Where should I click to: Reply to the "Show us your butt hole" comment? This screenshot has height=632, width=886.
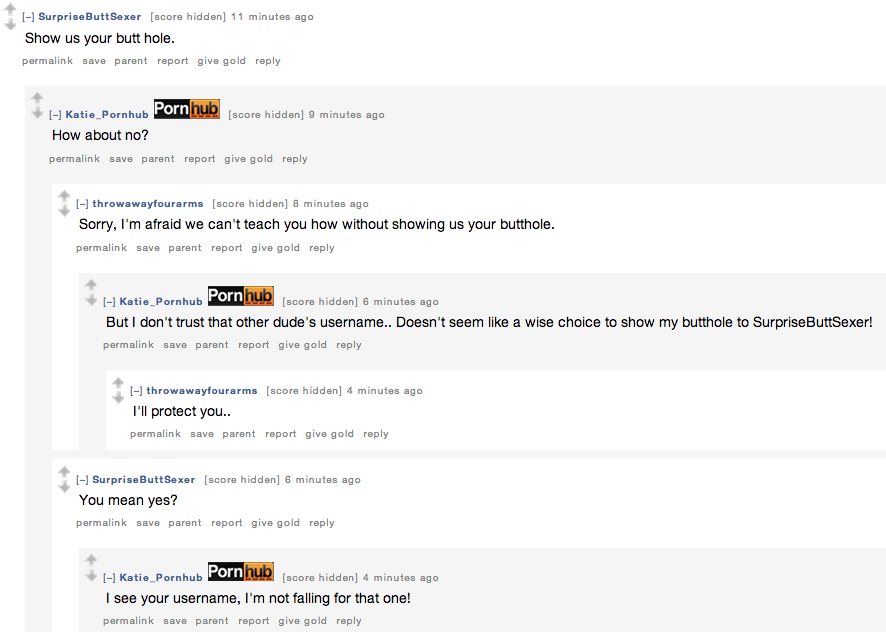pyautogui.click(x=267, y=60)
